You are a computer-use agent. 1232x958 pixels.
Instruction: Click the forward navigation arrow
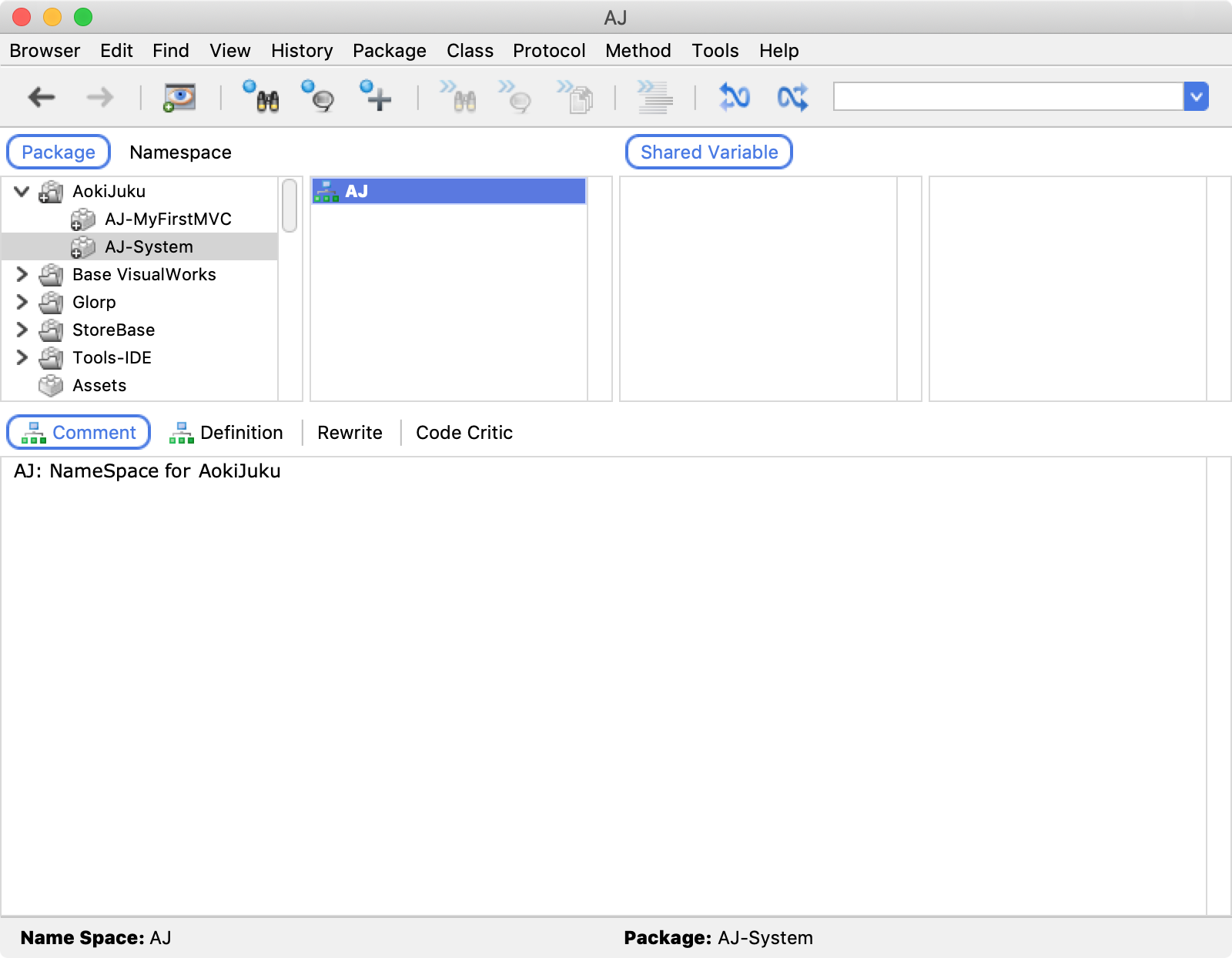click(100, 97)
